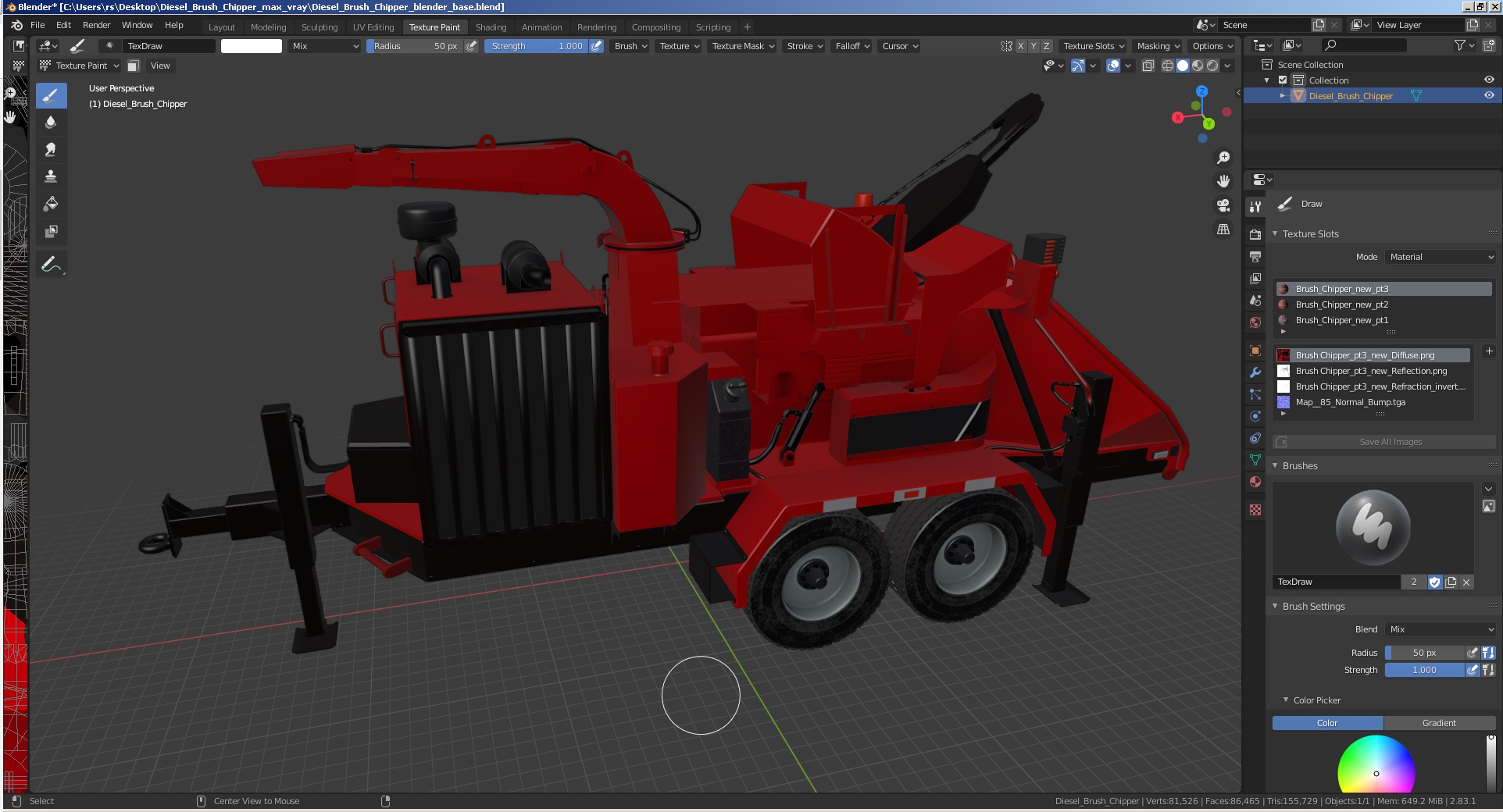The width and height of the screenshot is (1503, 812).
Task: Open Texture Mask dropdown
Action: click(x=743, y=46)
